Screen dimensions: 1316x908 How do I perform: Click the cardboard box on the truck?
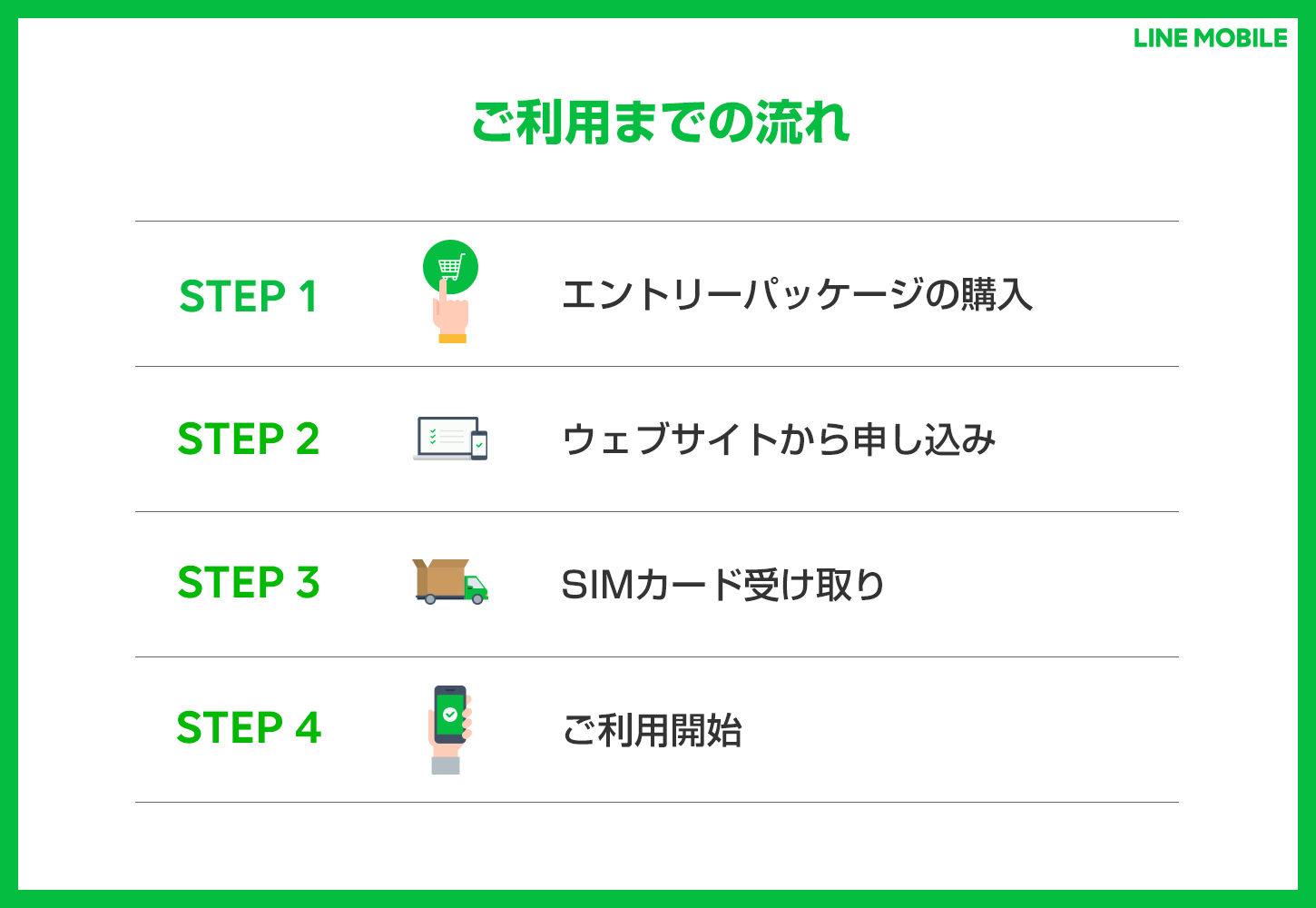[x=441, y=577]
